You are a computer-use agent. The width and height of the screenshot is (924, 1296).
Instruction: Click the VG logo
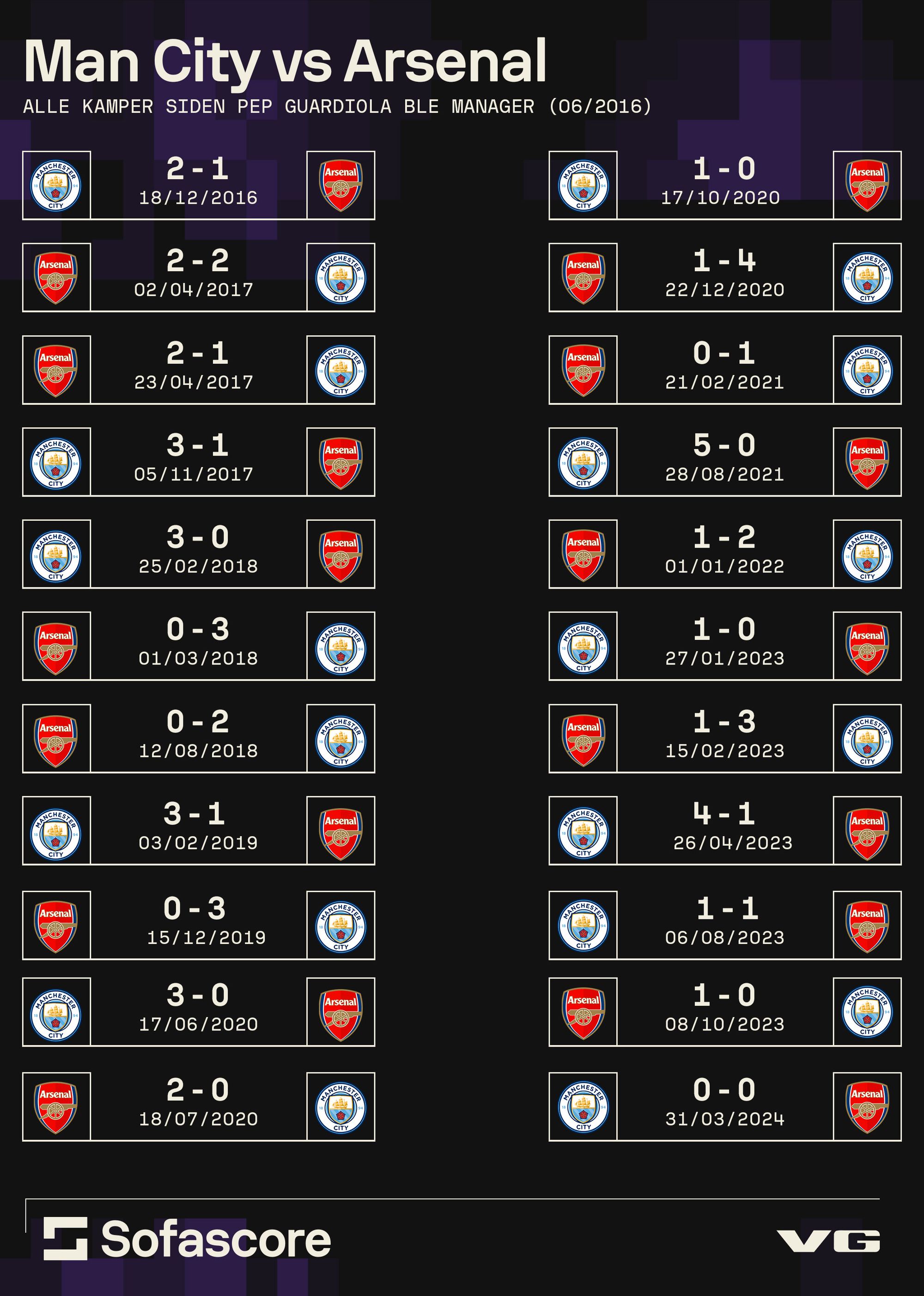click(x=828, y=1241)
